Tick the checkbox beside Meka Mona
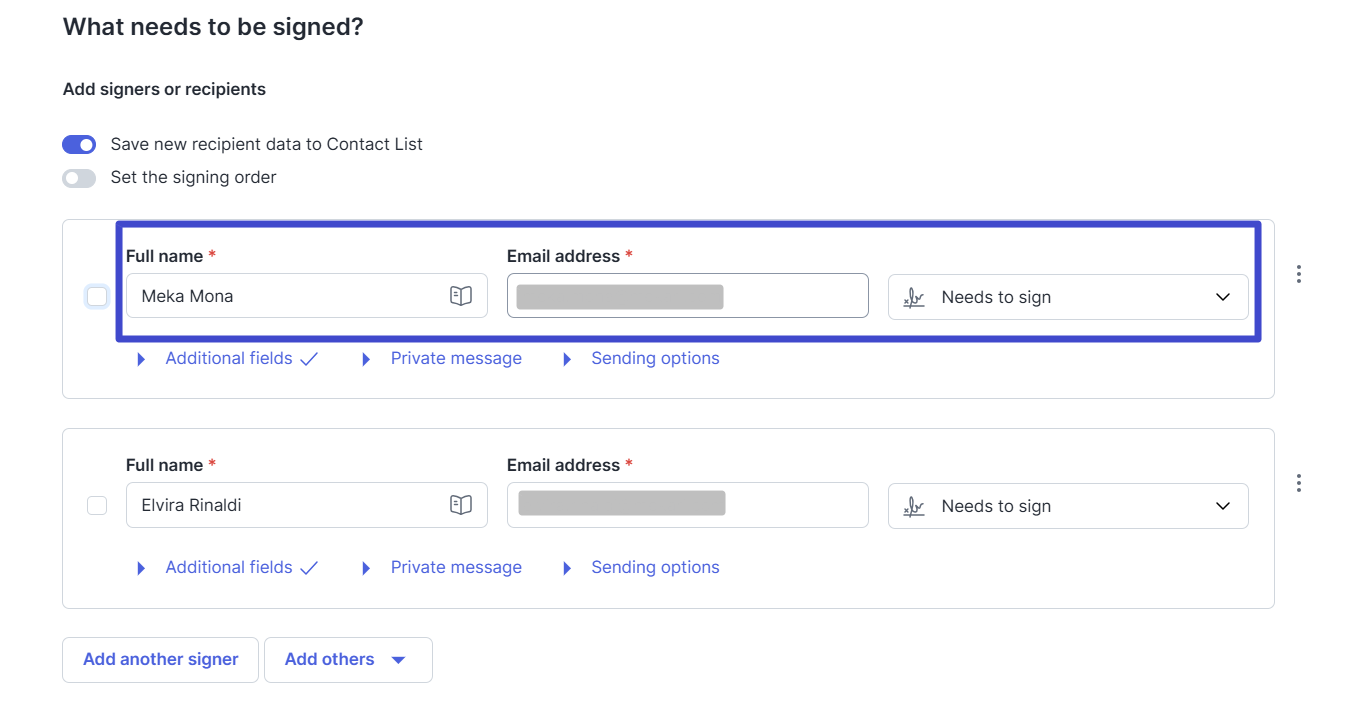 point(97,297)
